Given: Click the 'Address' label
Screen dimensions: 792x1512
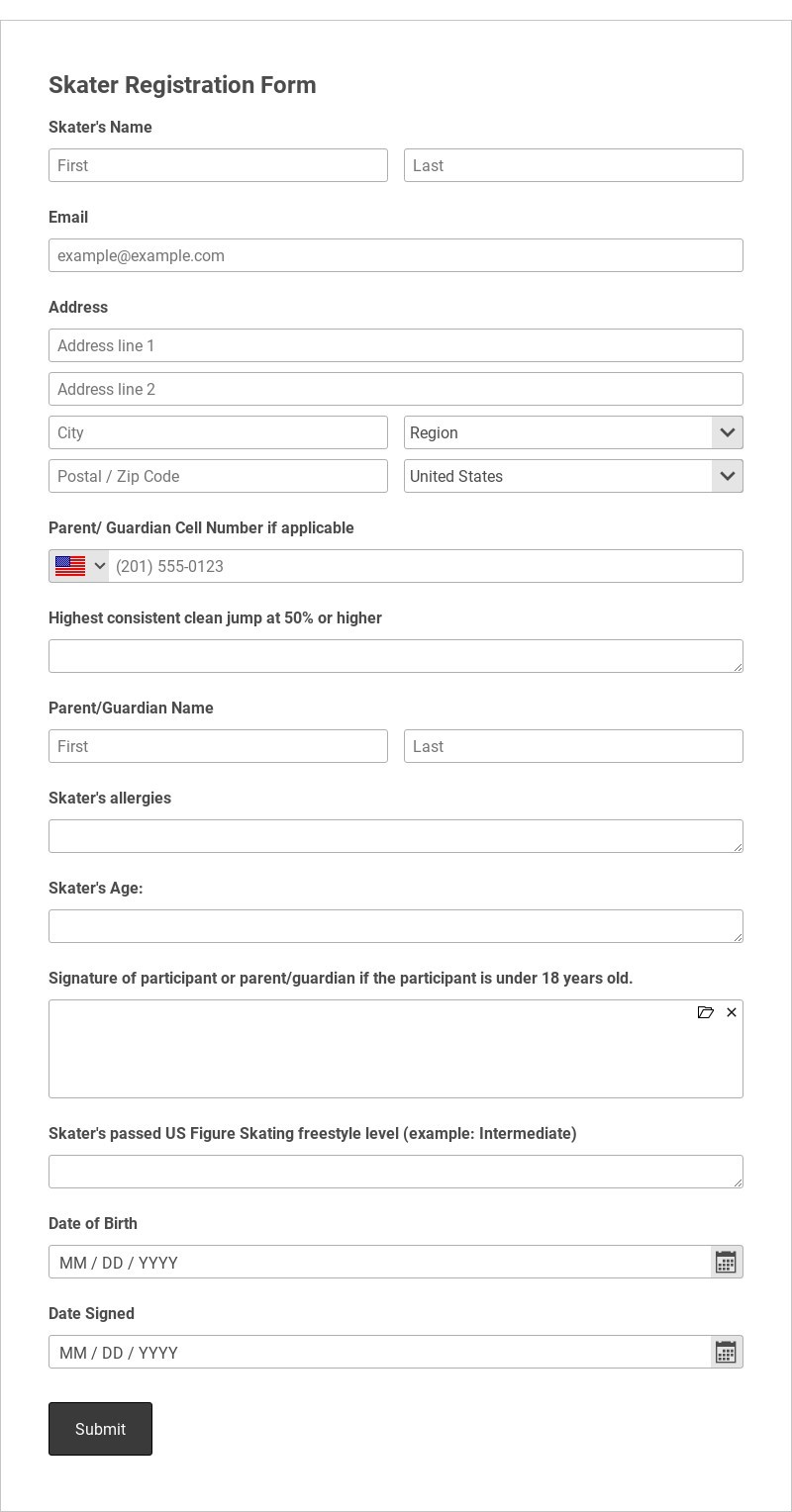Looking at the screenshot, I should click(78, 307).
